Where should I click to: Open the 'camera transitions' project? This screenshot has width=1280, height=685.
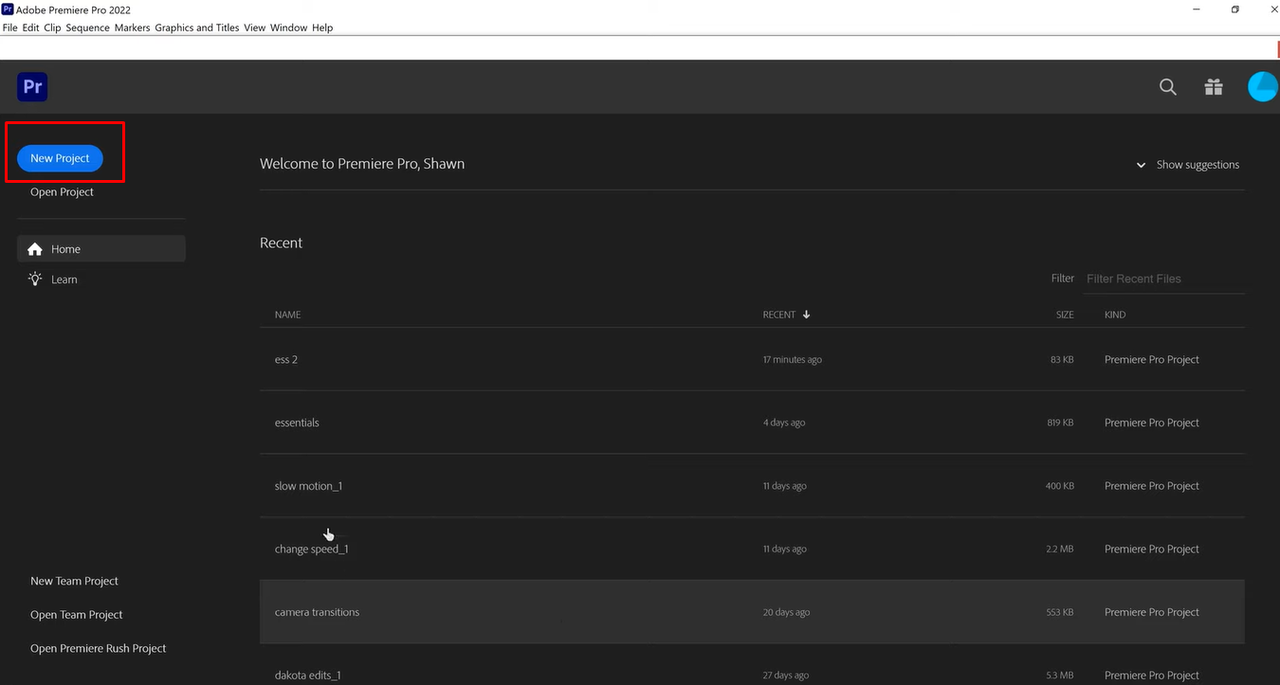[317, 612]
